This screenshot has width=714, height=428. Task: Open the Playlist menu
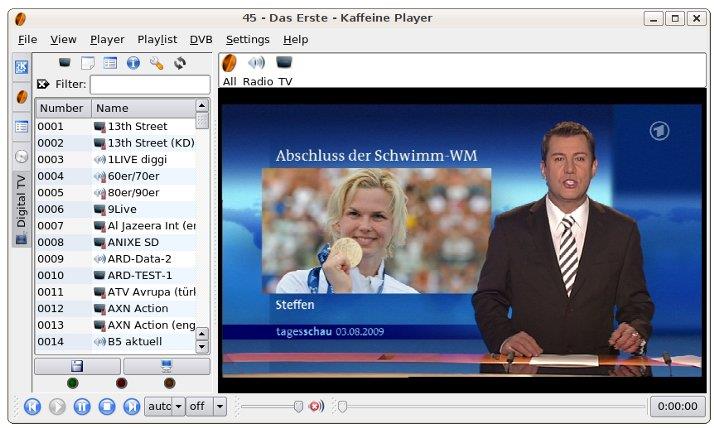click(157, 40)
